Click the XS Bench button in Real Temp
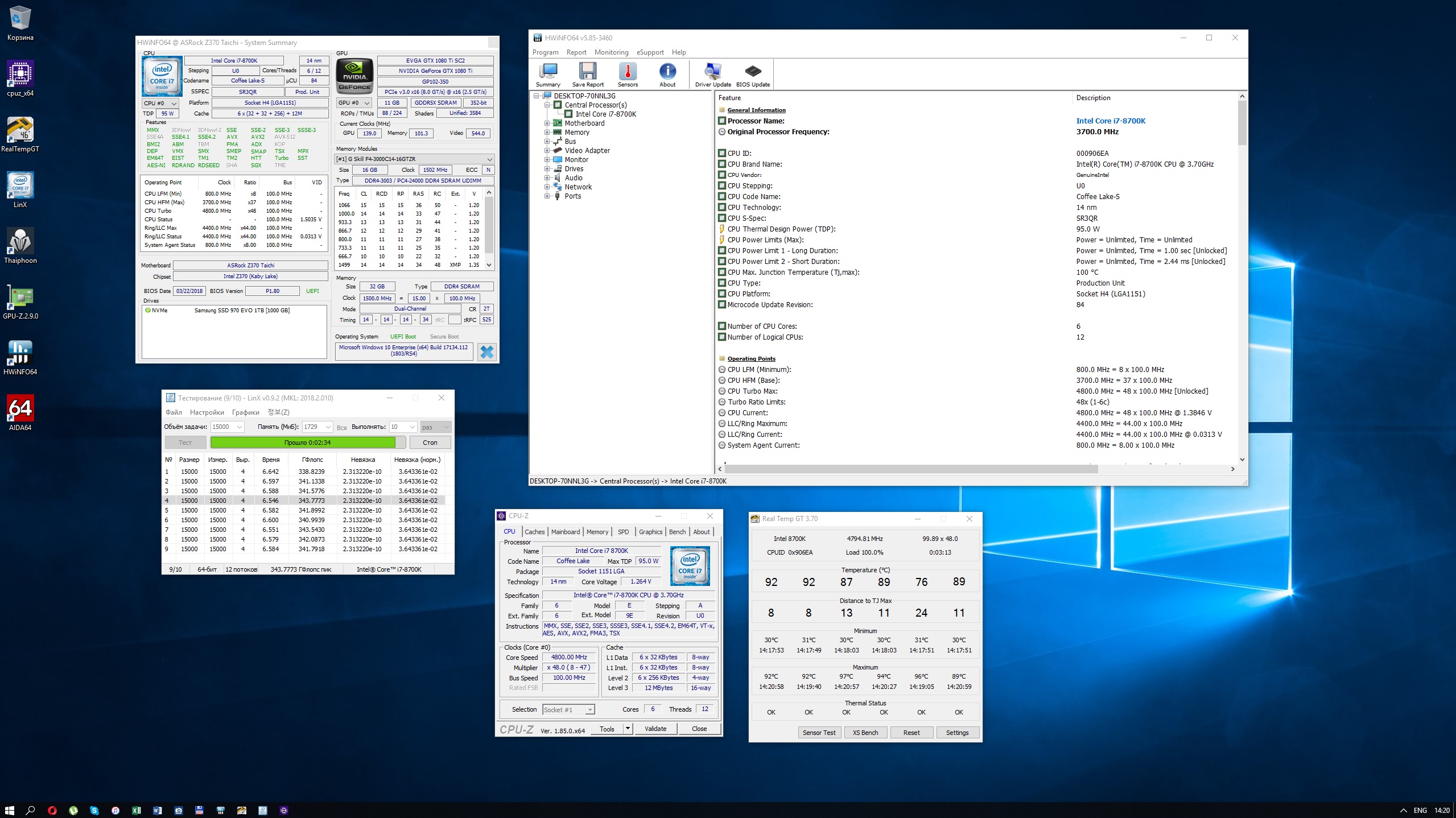Image resolution: width=1456 pixels, height=818 pixels. click(865, 733)
